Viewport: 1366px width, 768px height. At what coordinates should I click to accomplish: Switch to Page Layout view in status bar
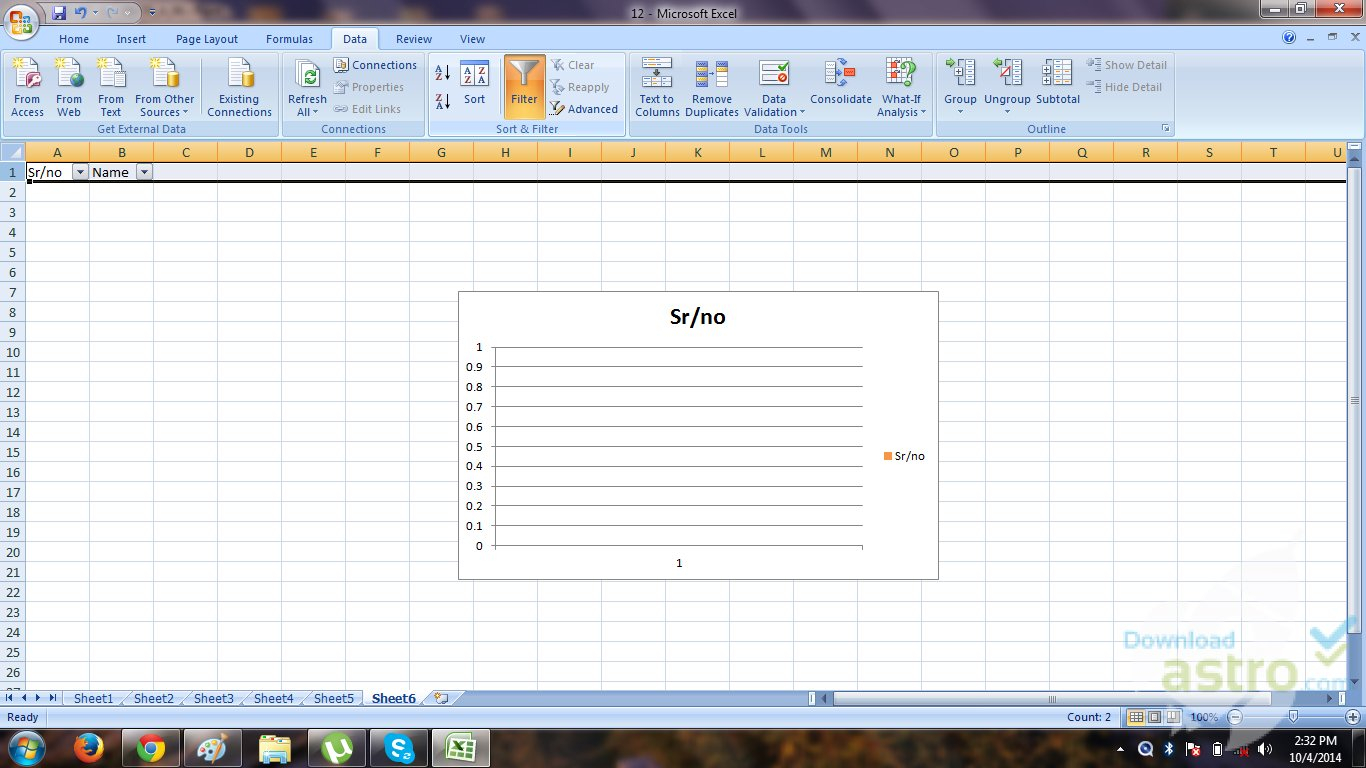(x=1154, y=717)
